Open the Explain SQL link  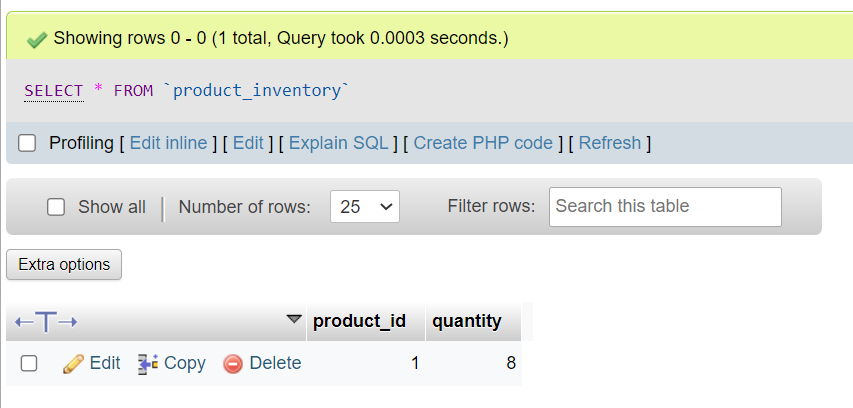pyautogui.click(x=338, y=143)
